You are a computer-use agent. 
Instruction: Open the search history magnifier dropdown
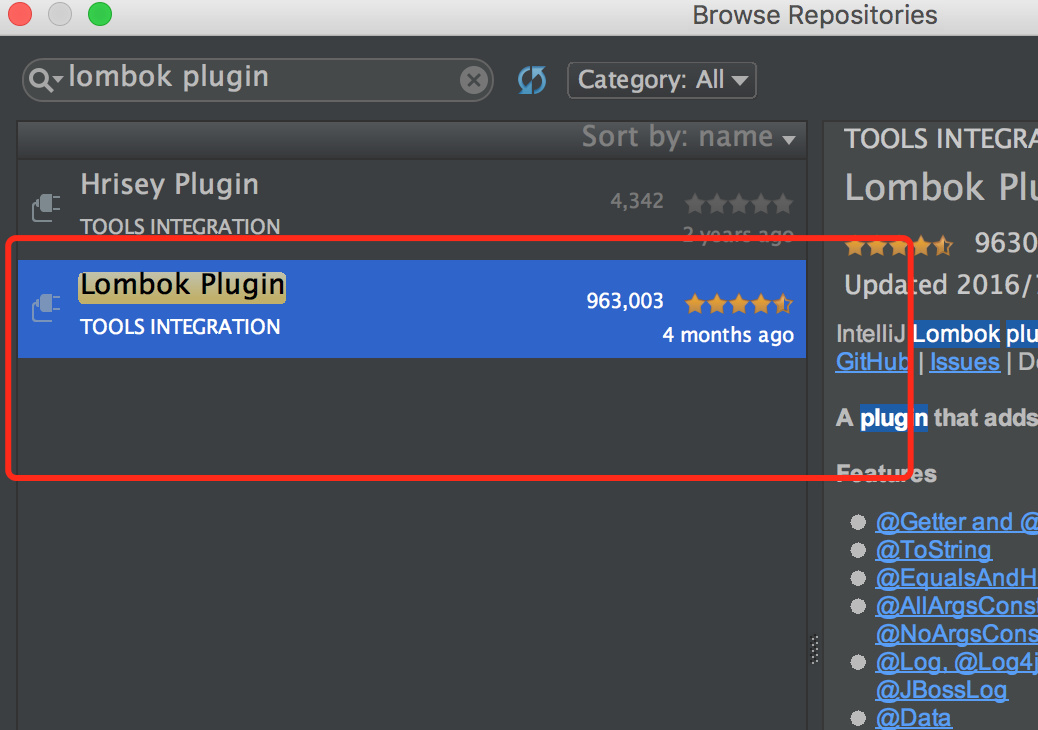pyautogui.click(x=44, y=79)
